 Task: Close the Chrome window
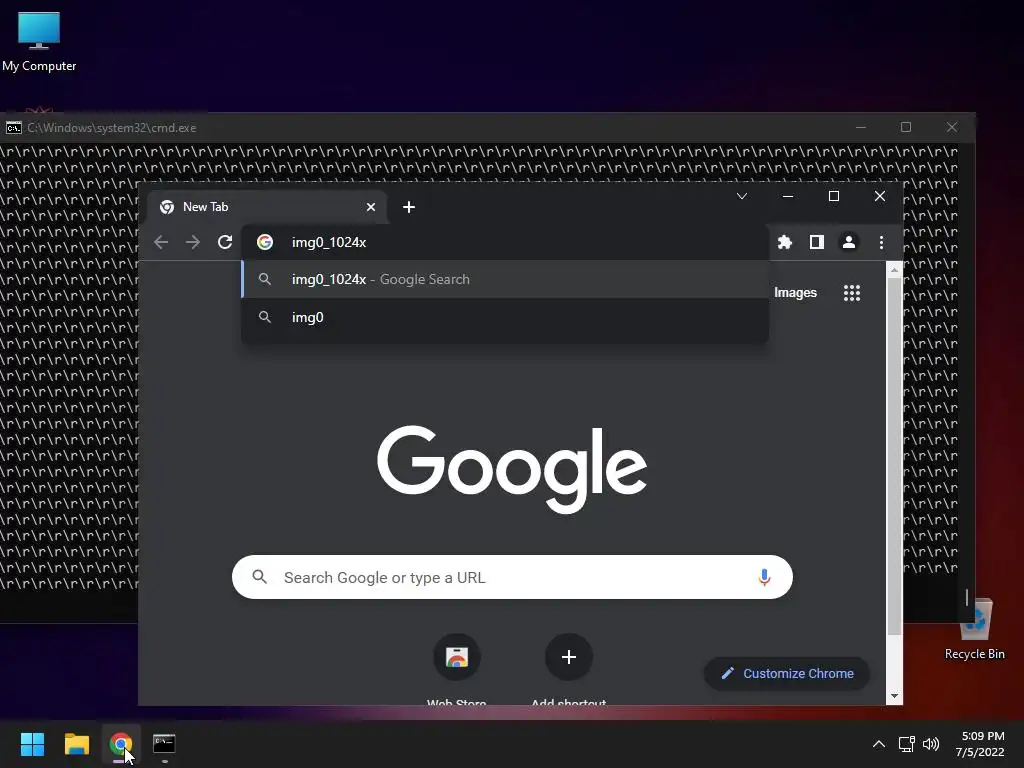pyautogui.click(x=880, y=196)
